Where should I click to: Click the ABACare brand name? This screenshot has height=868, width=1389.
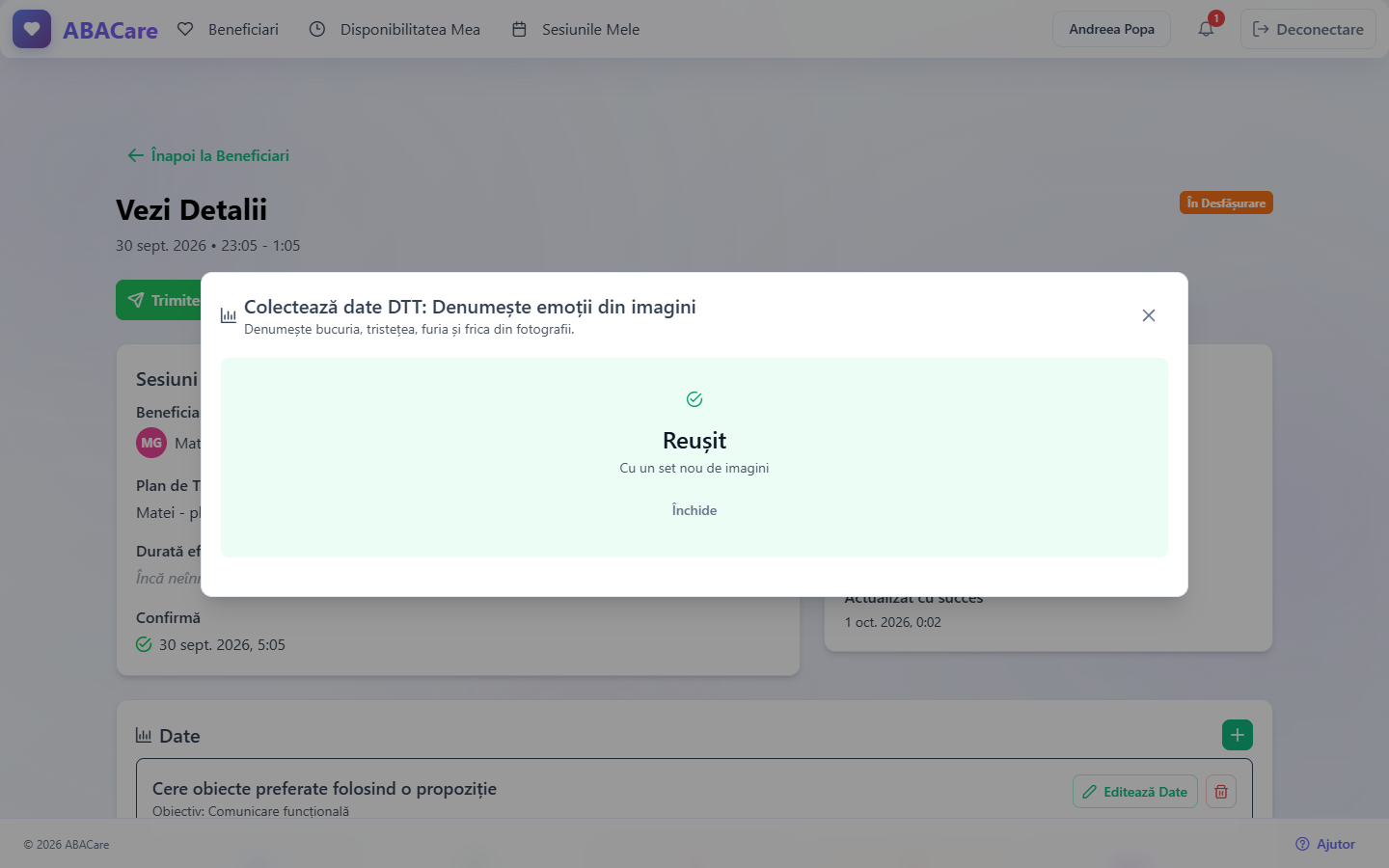click(110, 30)
